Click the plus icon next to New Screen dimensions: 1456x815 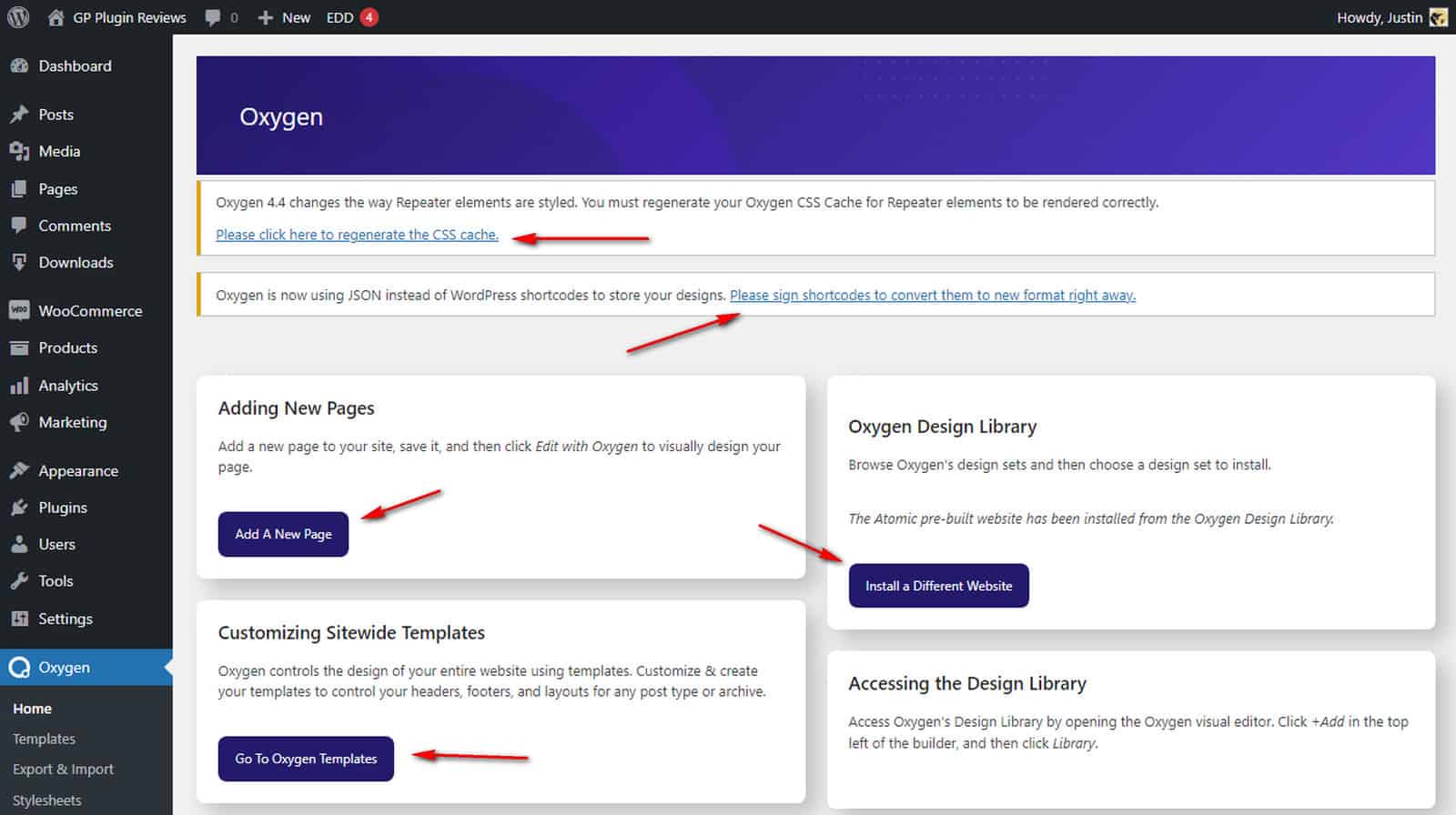(265, 17)
